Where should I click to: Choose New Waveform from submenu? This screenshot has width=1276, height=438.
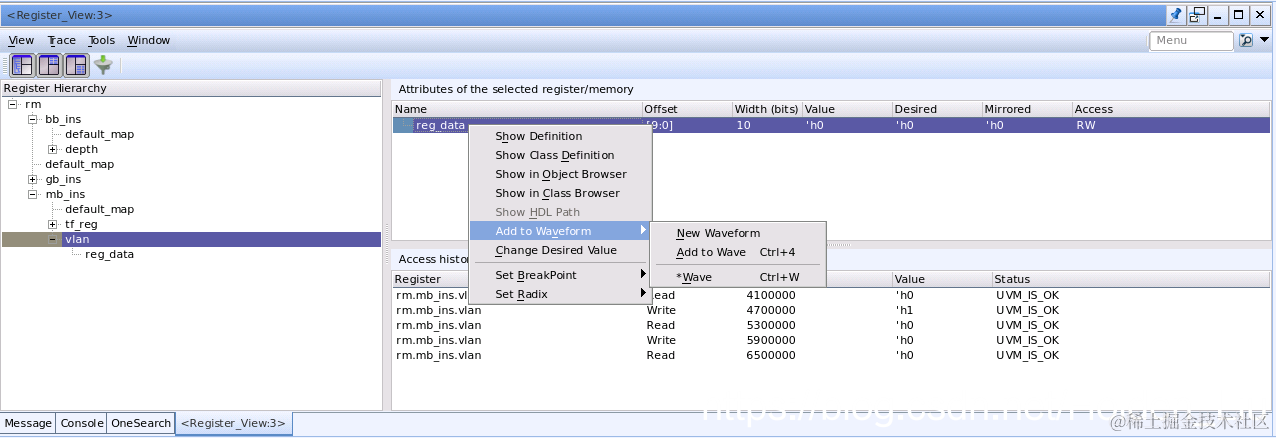[x=738, y=233]
